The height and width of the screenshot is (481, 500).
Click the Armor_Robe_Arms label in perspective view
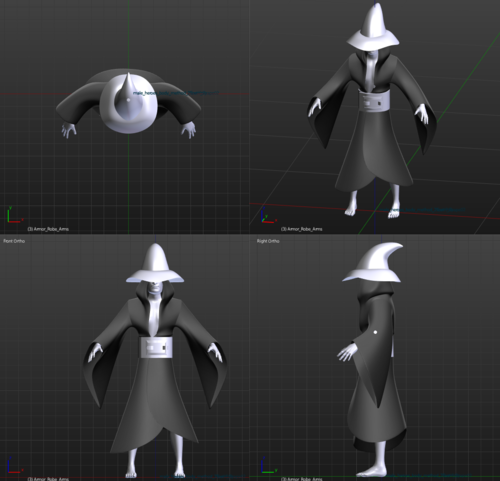[x=302, y=229]
